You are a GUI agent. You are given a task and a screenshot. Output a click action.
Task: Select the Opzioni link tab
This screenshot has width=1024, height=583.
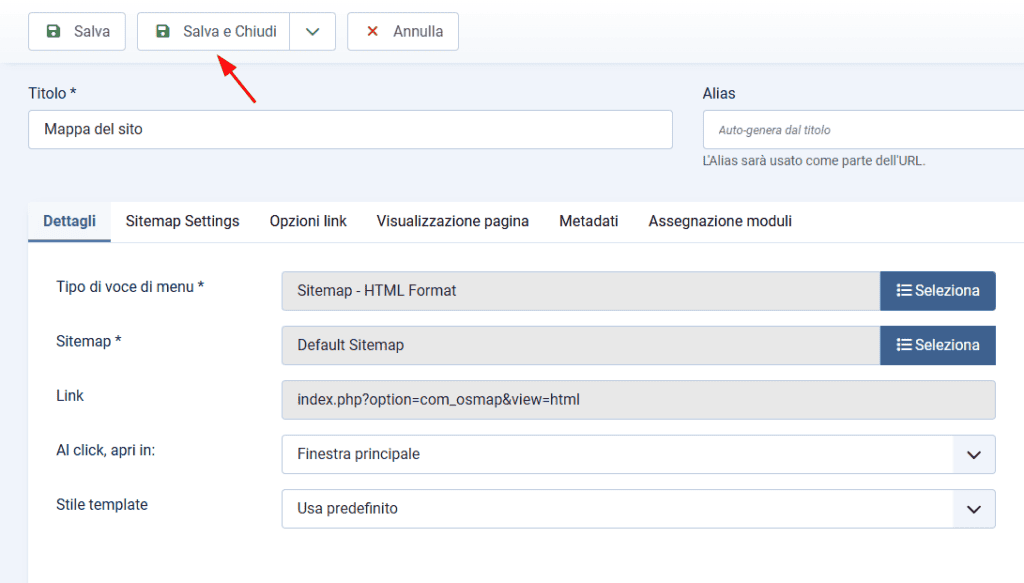click(x=307, y=220)
